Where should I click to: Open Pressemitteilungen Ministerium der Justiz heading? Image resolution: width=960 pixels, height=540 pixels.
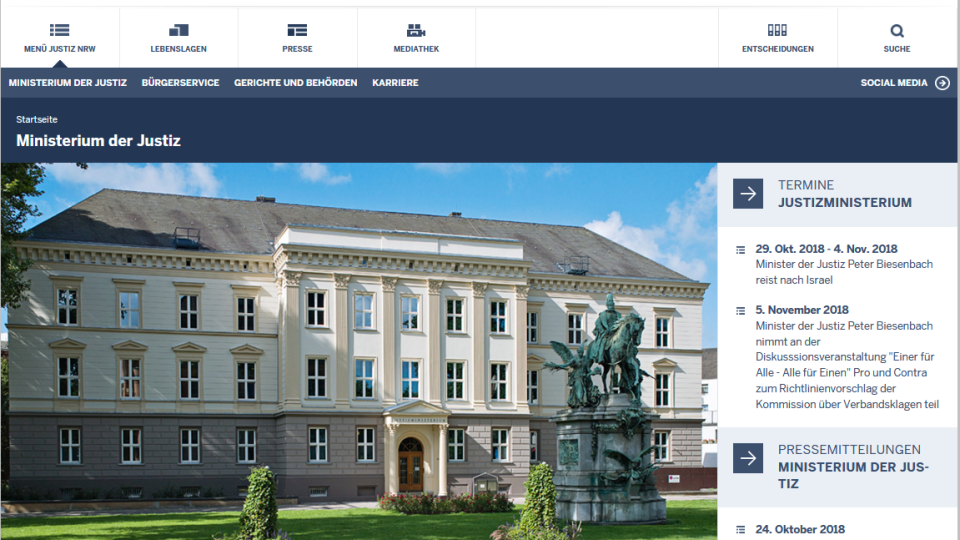pos(853,467)
